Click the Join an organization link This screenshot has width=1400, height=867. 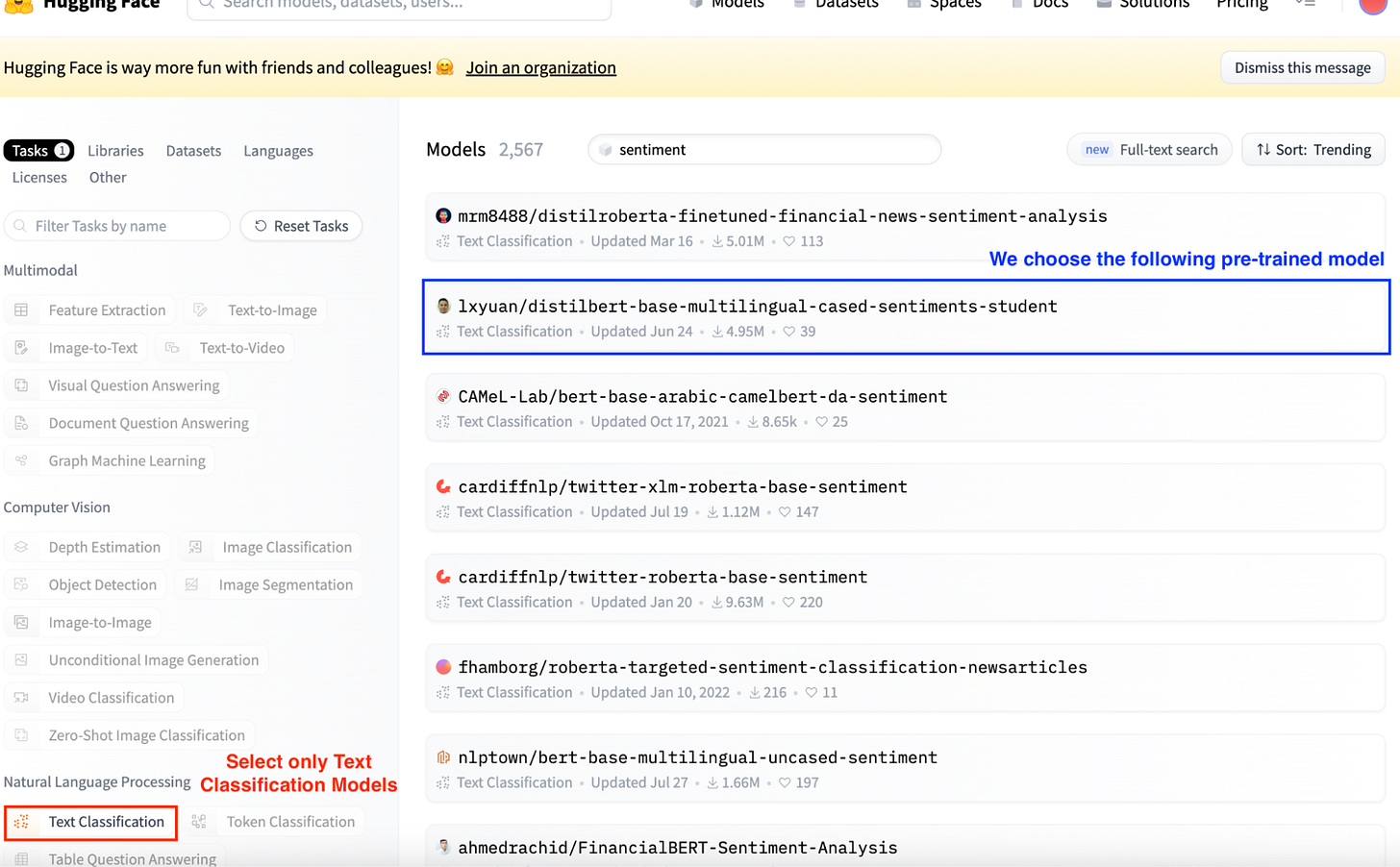541,67
